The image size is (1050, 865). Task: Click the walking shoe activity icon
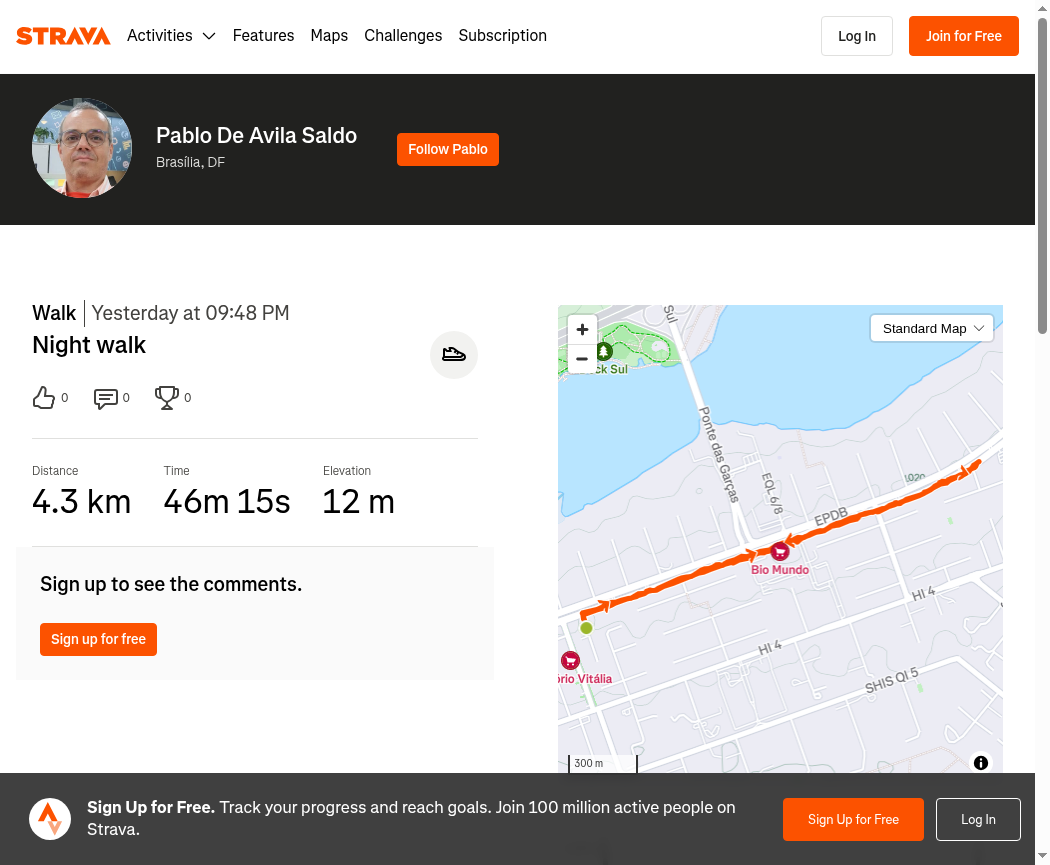pyautogui.click(x=454, y=355)
